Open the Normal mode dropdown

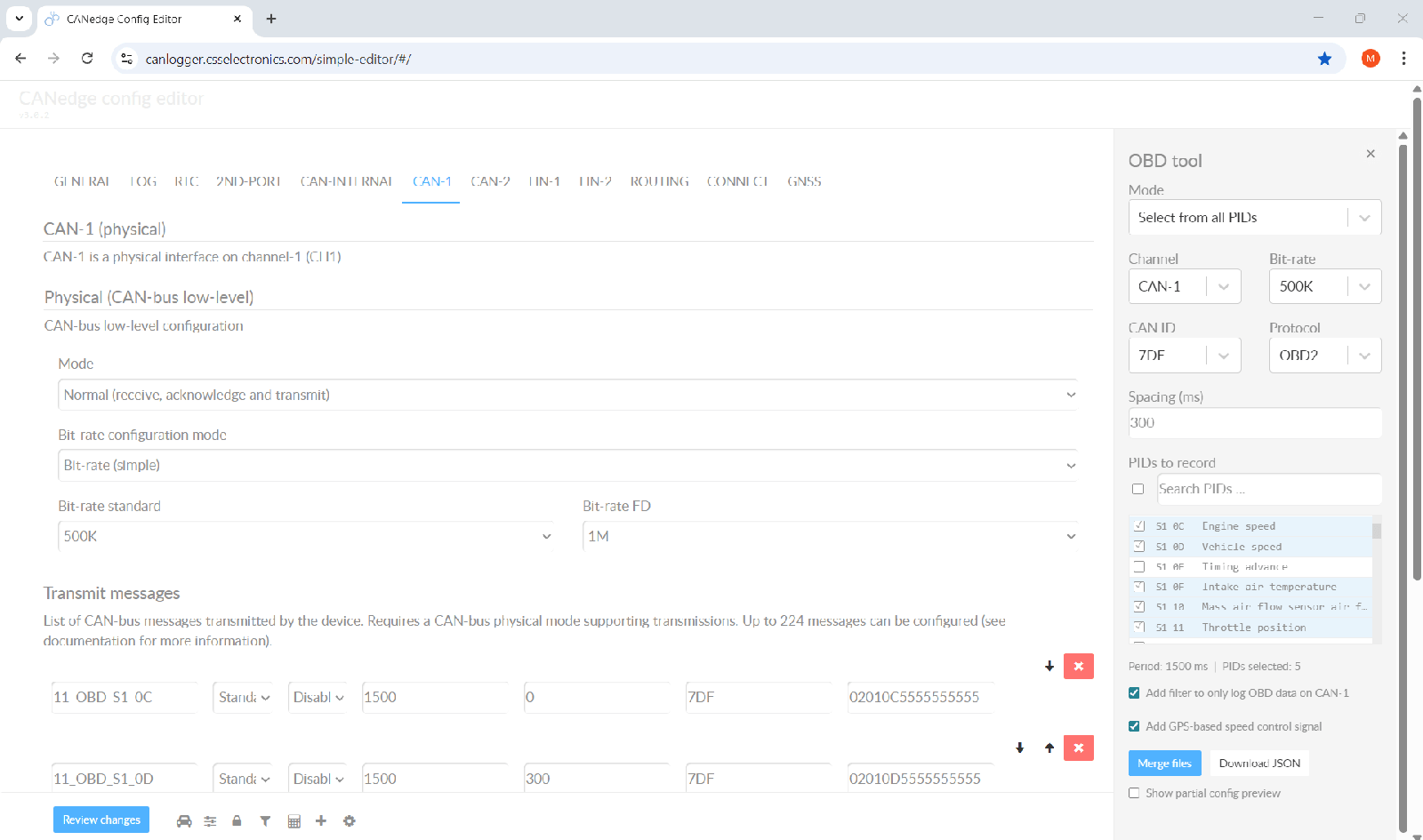(x=567, y=395)
